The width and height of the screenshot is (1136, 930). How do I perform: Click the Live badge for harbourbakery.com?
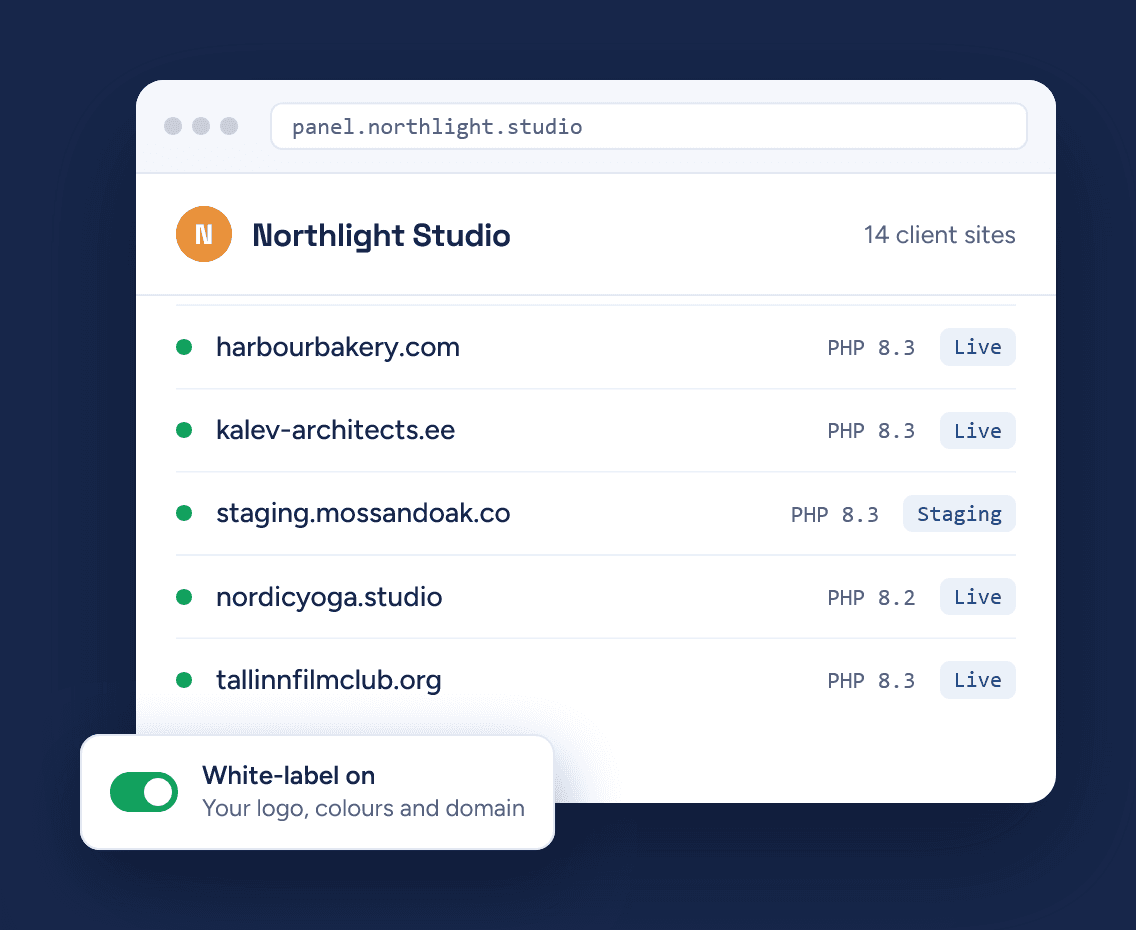[x=977, y=347]
